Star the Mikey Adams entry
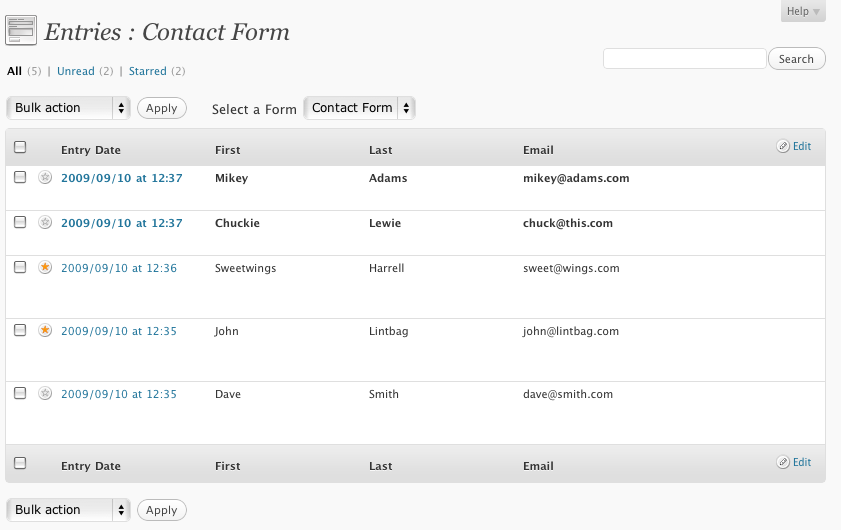The image size is (841, 530). [x=45, y=177]
